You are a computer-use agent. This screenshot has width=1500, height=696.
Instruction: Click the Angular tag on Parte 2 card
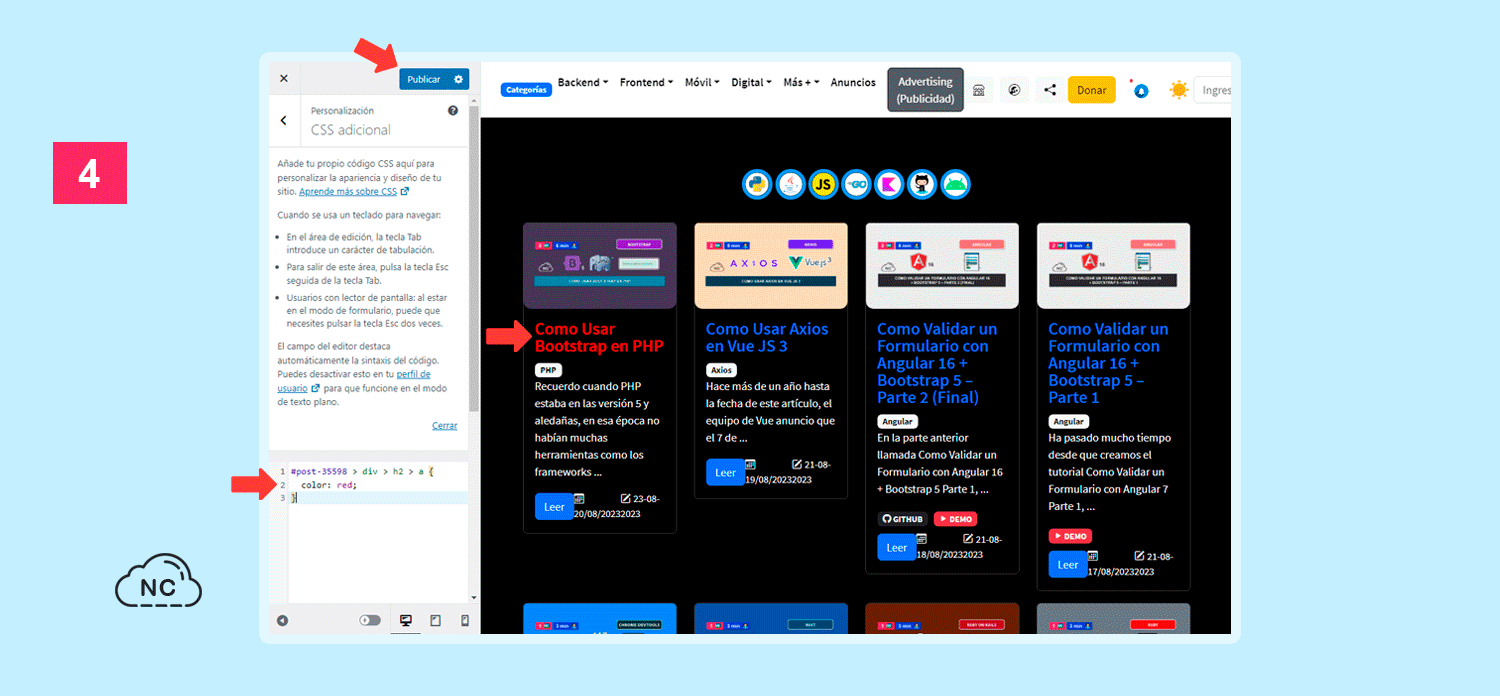pyautogui.click(x=897, y=422)
